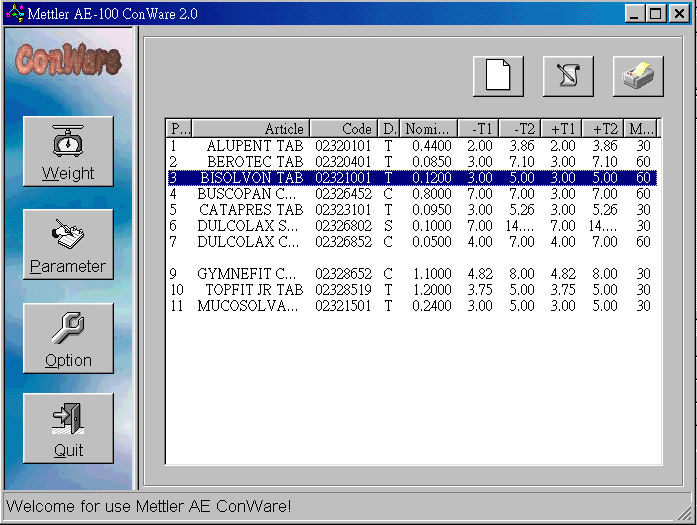Click code 02328652 cell
The image size is (697, 525).
(343, 274)
